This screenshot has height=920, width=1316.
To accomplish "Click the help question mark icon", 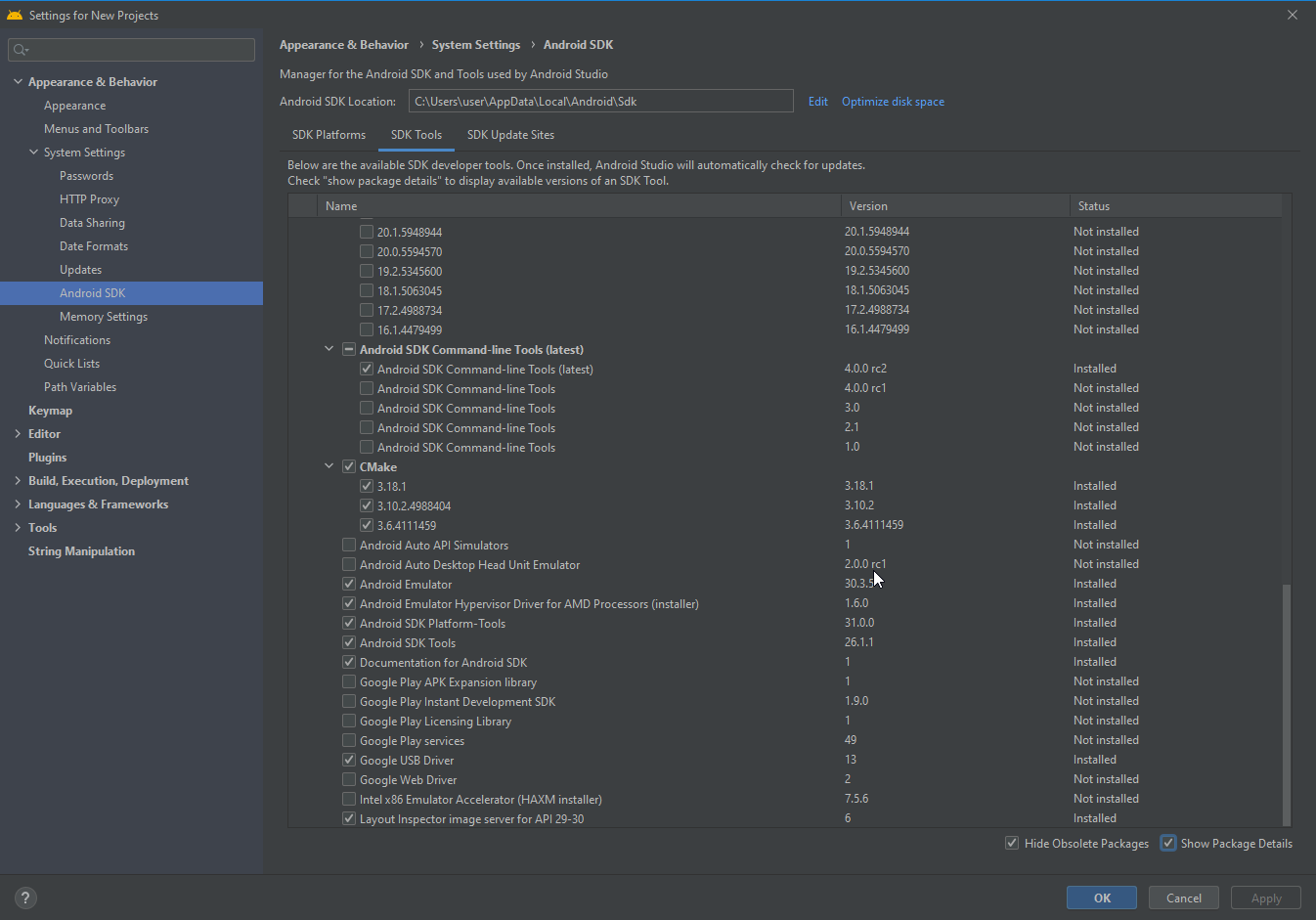I will coord(24,897).
